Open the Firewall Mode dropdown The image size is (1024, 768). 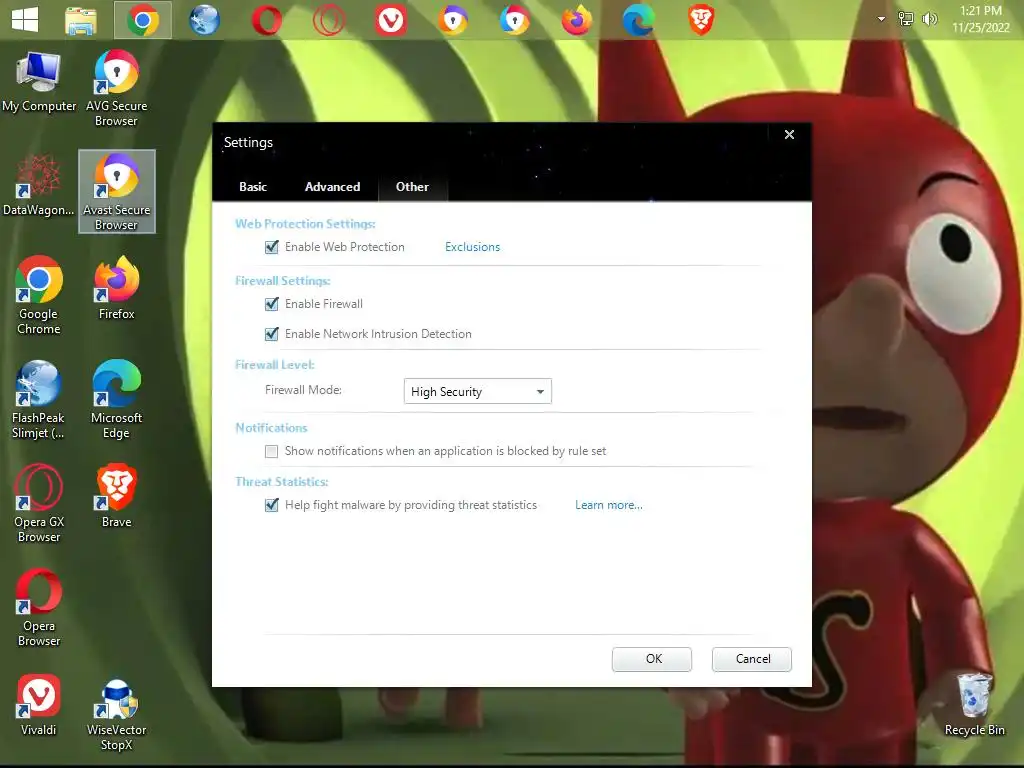point(477,391)
